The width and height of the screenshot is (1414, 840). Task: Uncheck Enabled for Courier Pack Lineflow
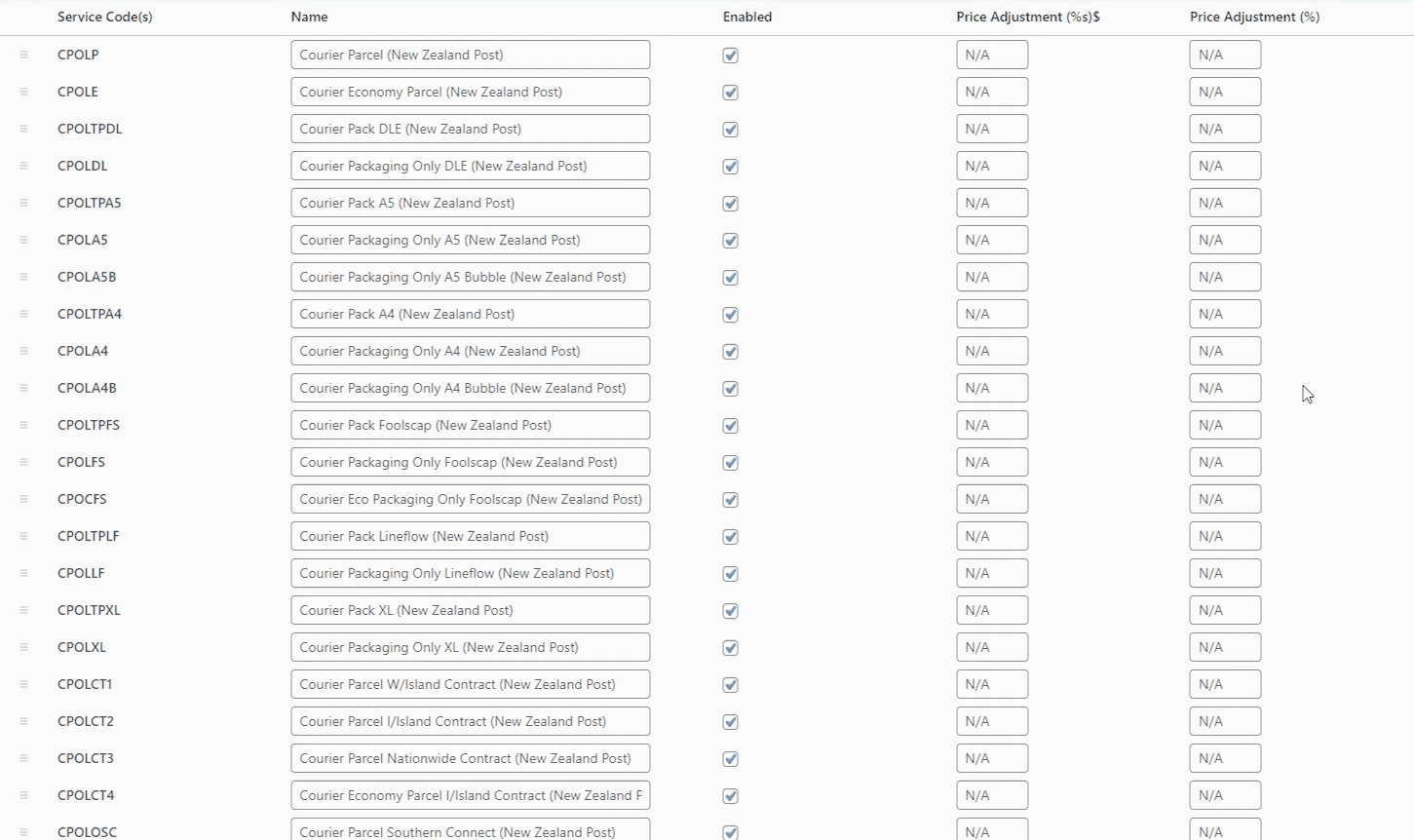coord(730,537)
